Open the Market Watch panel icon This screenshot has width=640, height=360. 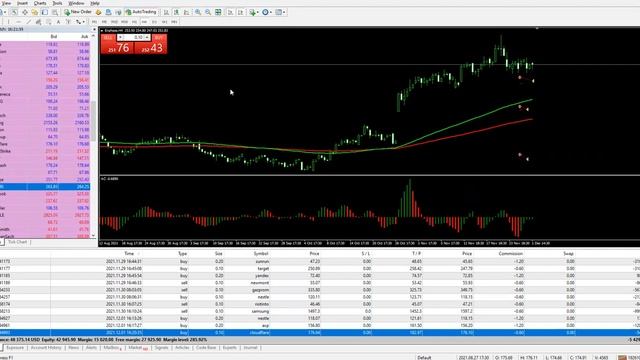14,12
